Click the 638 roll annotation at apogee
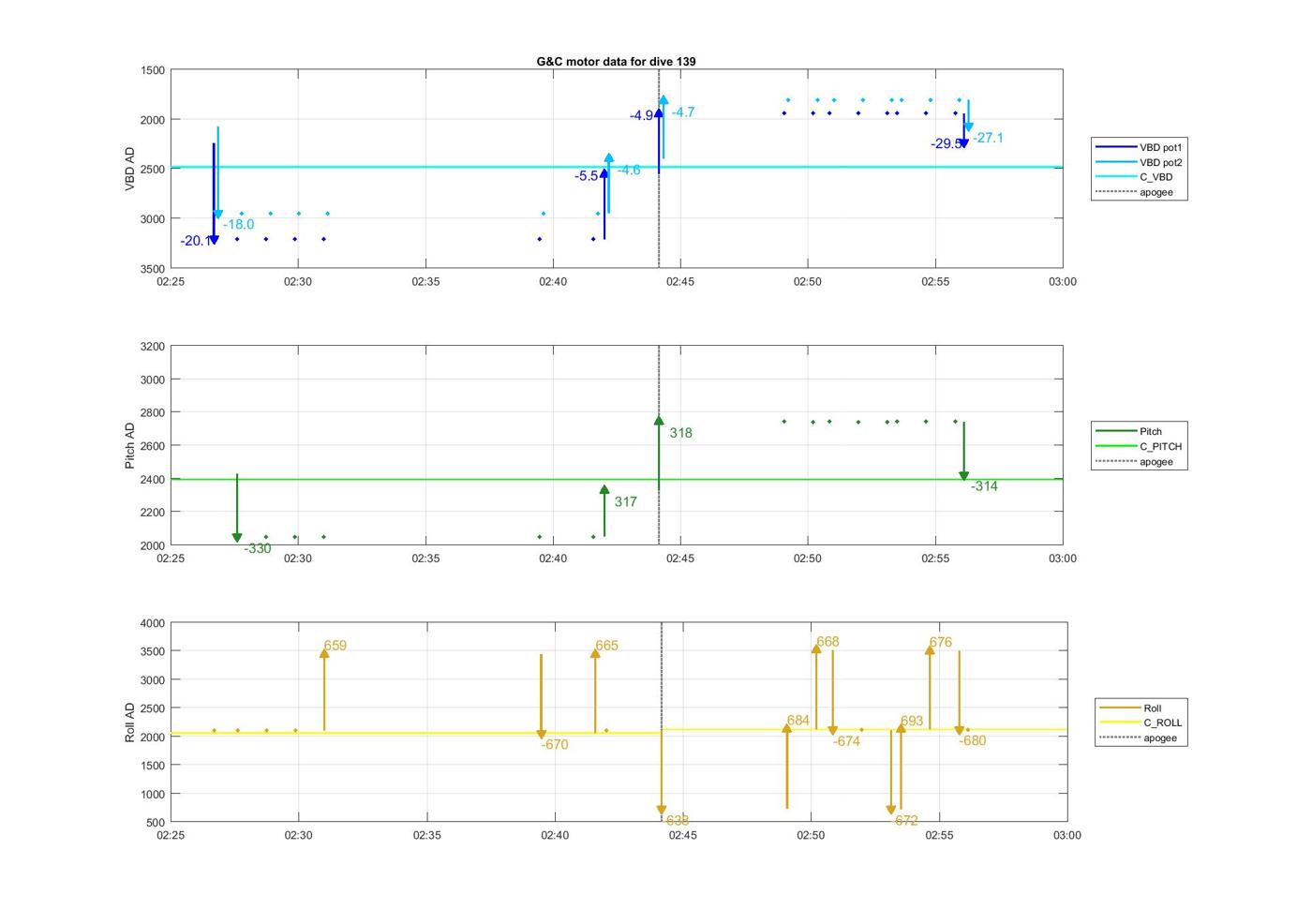Viewport: 1312px width, 924px height. (x=678, y=820)
